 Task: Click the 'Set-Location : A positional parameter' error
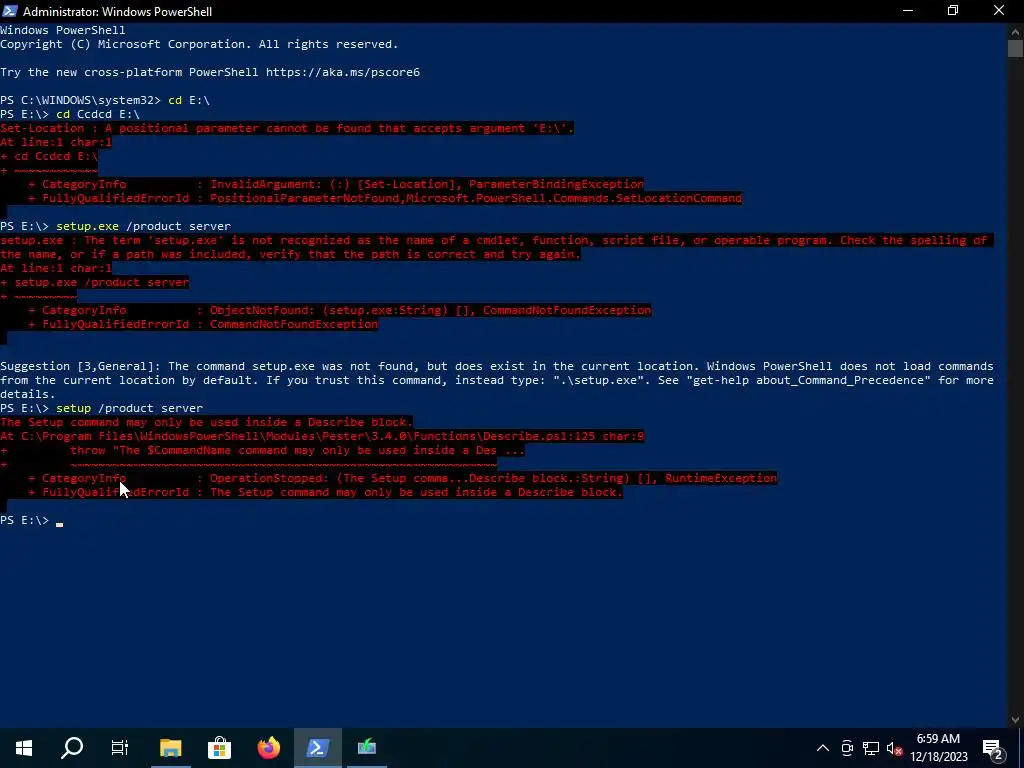[287, 128]
